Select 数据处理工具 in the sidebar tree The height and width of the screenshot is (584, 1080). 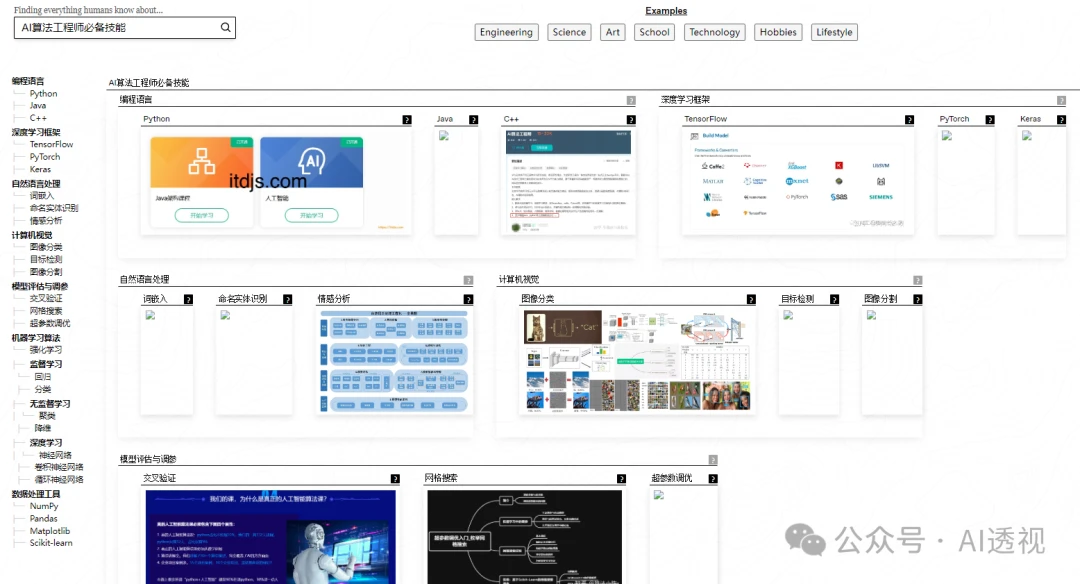tap(36, 494)
